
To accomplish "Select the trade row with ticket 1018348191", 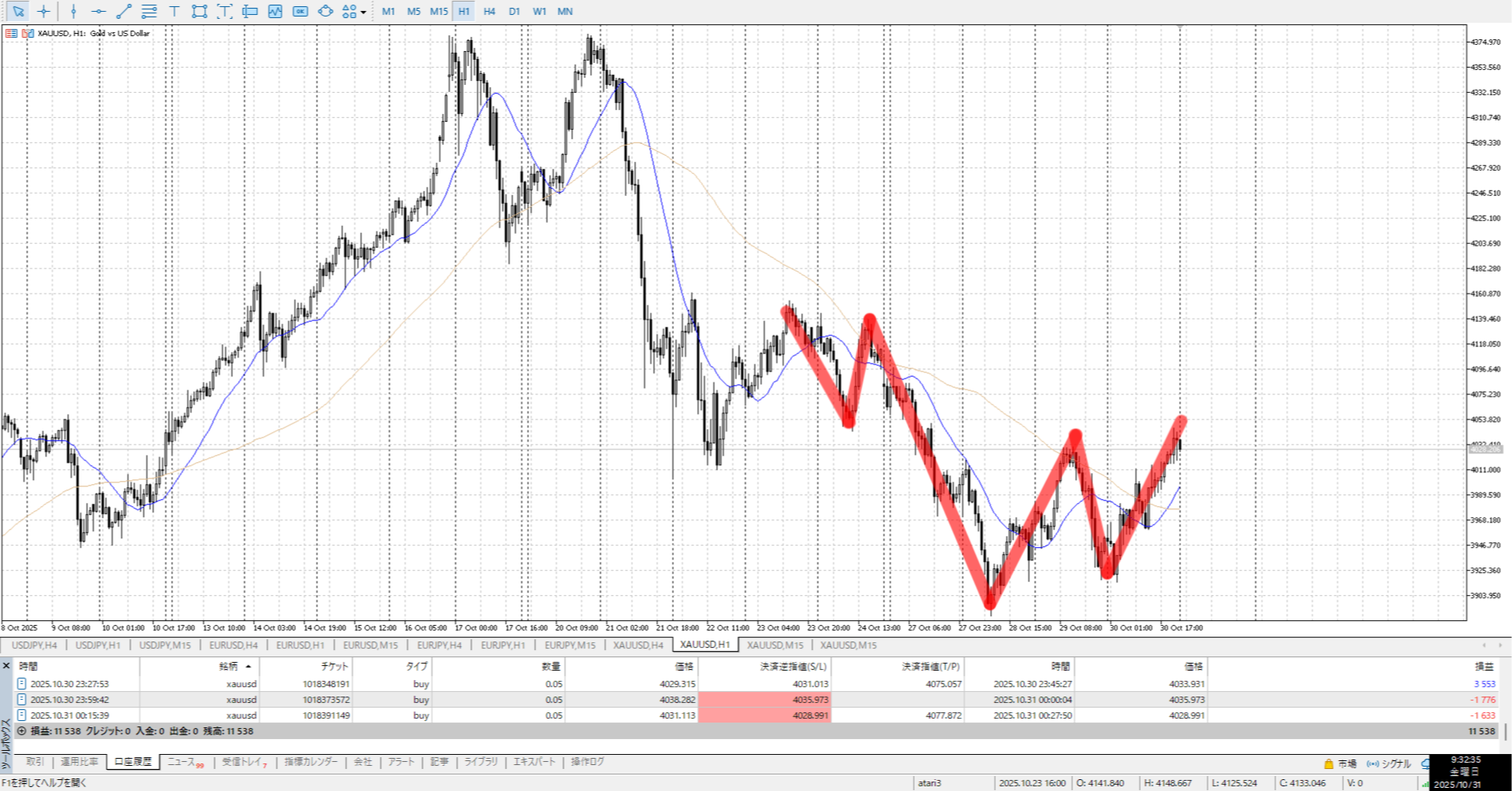I will (x=326, y=684).
